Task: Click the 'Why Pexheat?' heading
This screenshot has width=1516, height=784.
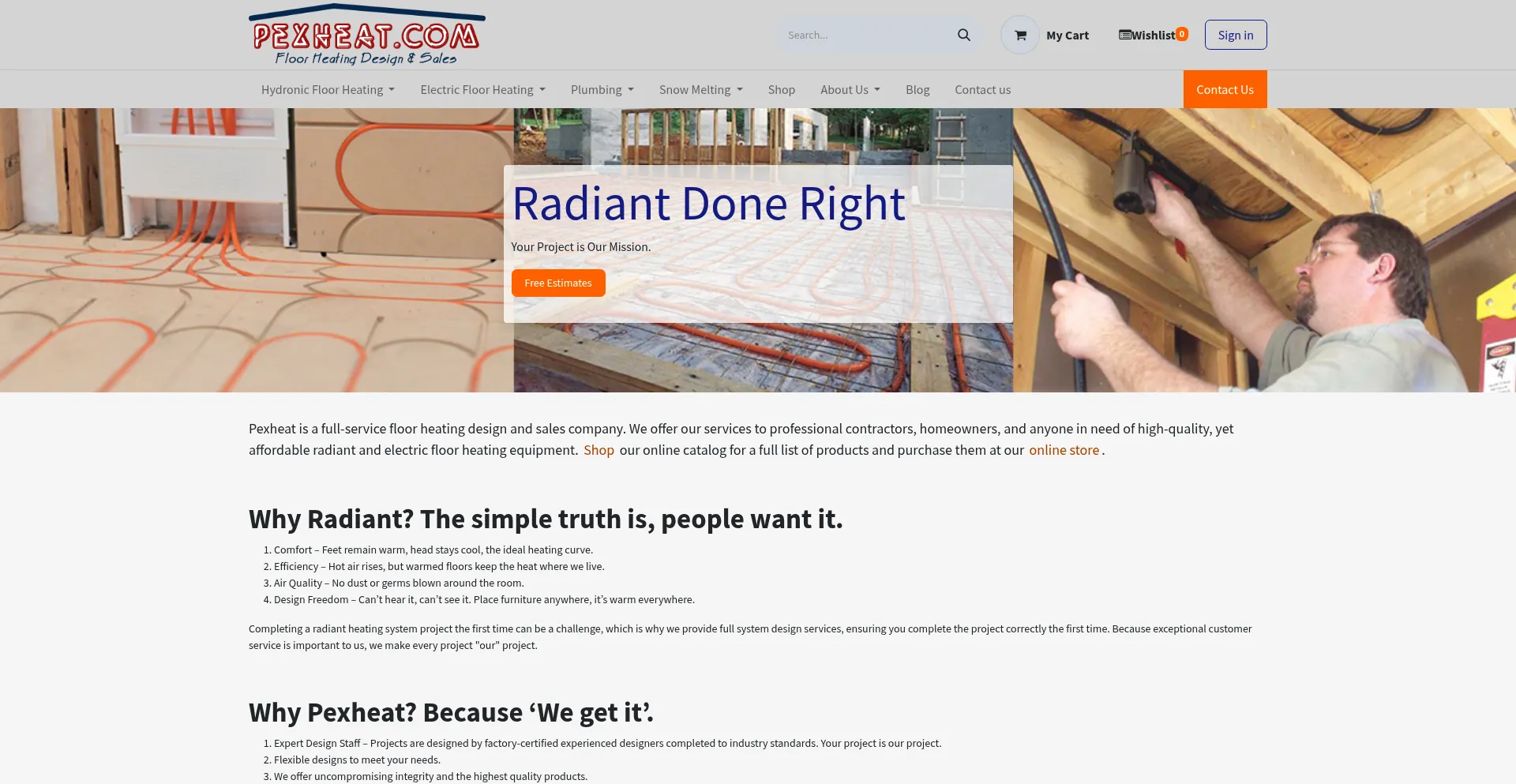Action: point(451,712)
